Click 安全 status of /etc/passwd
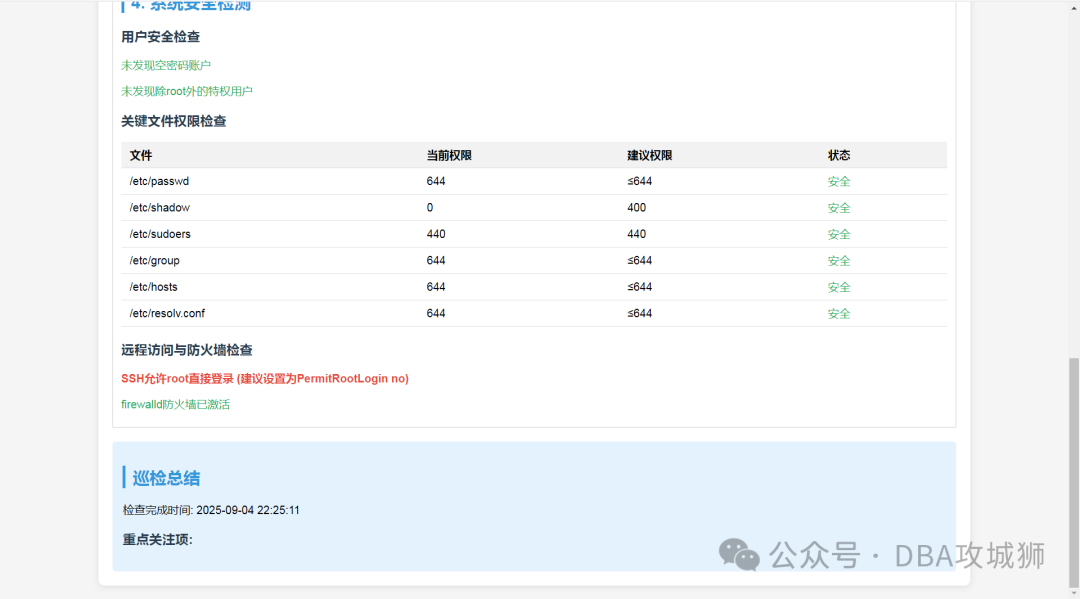 [x=839, y=182]
